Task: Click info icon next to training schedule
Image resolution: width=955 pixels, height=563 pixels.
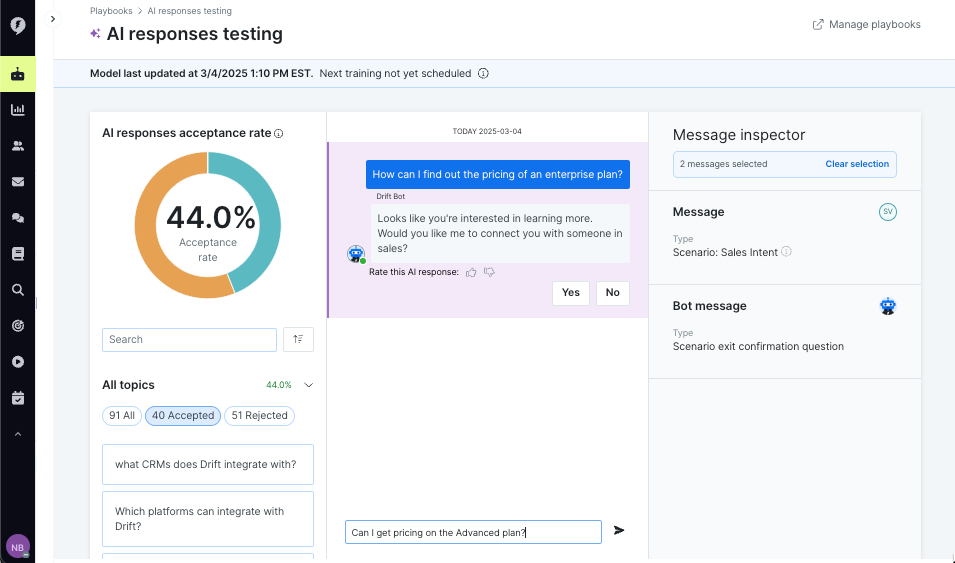Action: point(483,73)
